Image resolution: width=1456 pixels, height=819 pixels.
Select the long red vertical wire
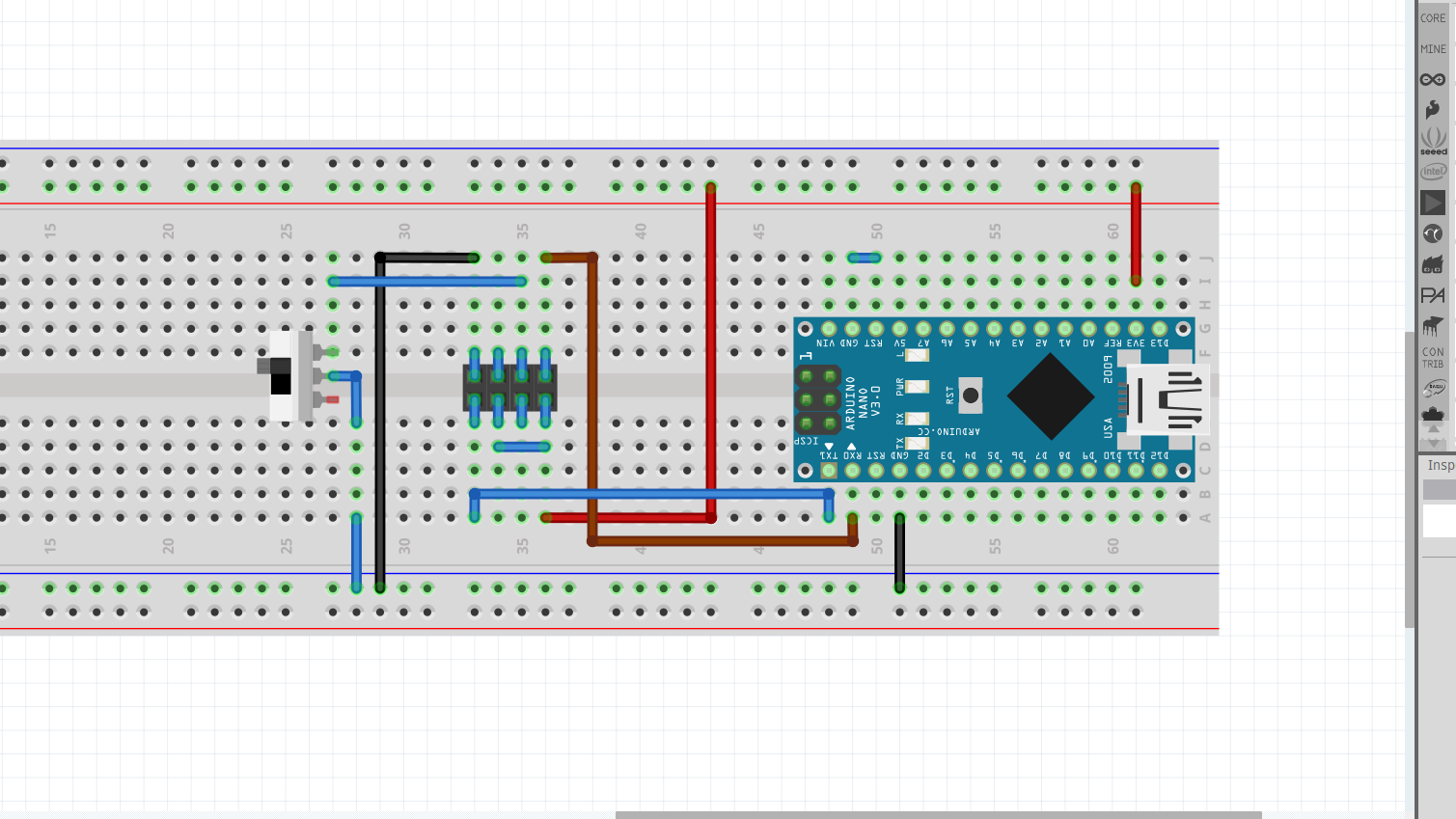711,352
